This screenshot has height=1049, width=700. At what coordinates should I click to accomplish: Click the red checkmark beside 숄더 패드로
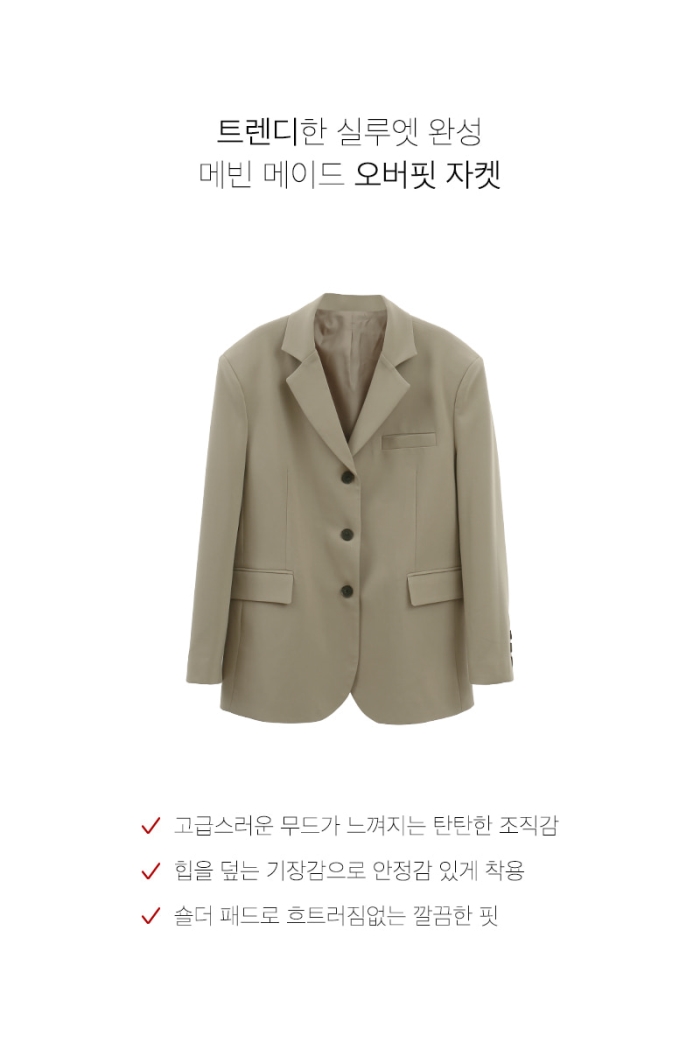pyautogui.click(x=151, y=915)
